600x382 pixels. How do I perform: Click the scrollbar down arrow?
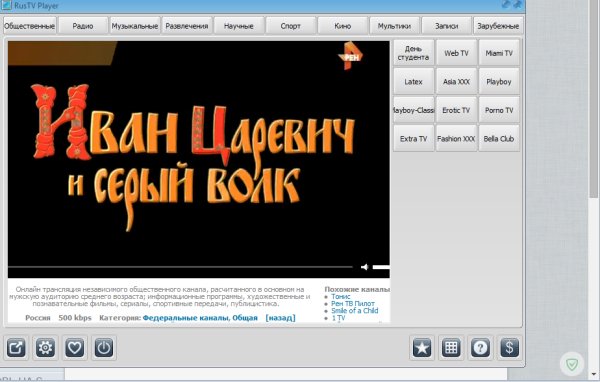[593, 374]
